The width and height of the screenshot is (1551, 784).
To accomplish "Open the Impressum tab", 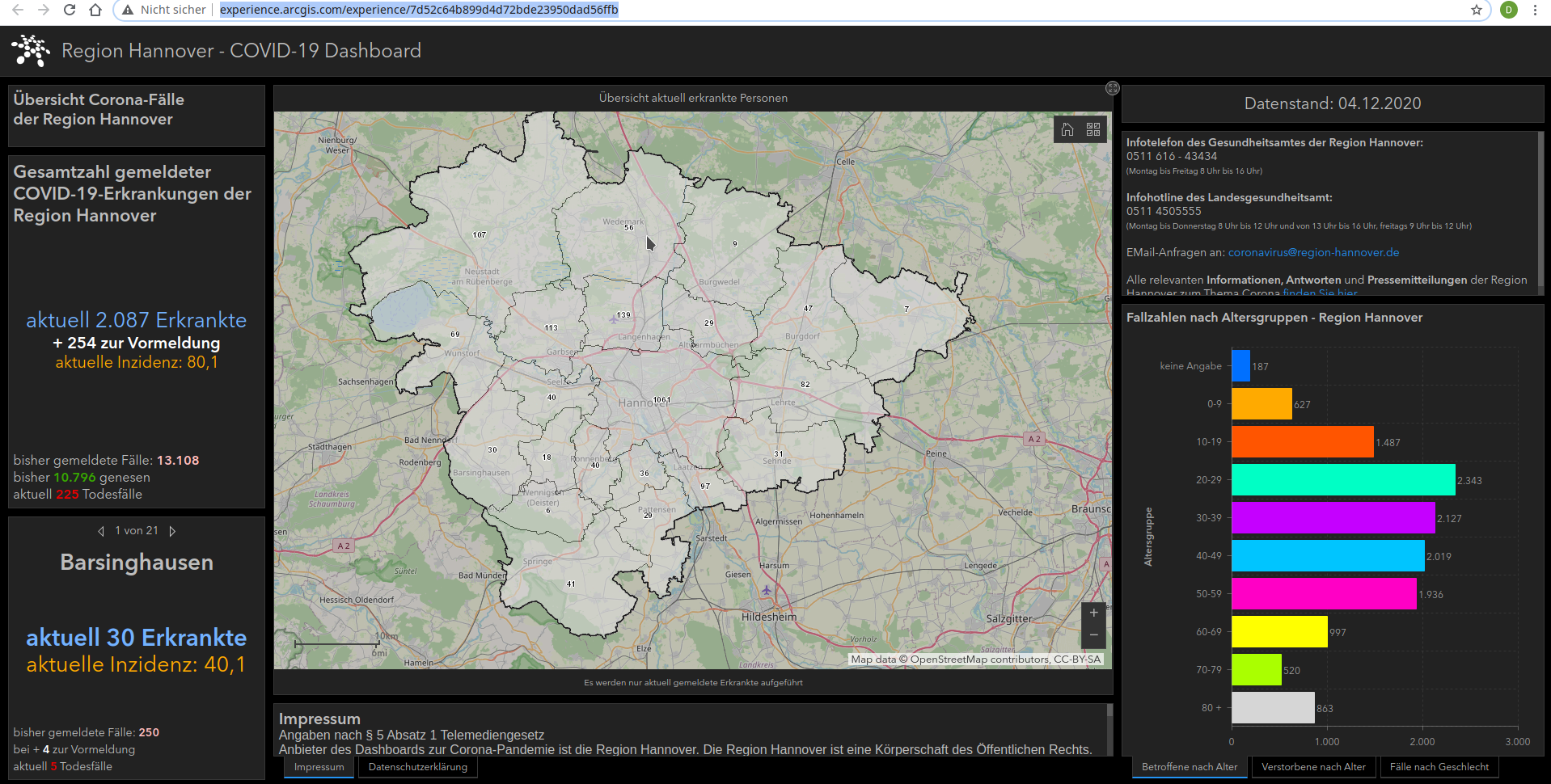I will [x=319, y=767].
